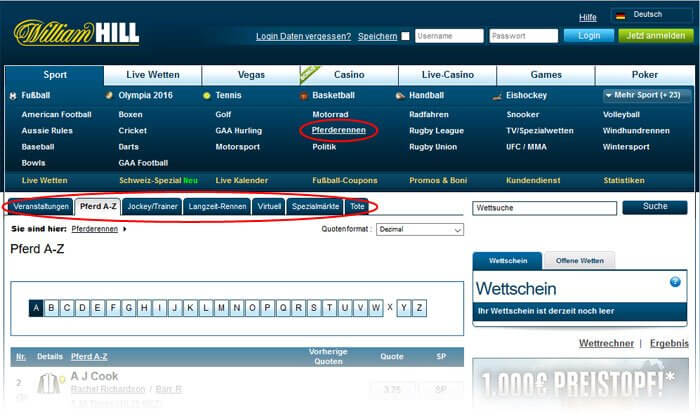Switch to the Sport tab
Image resolution: width=700 pixels, height=416 pixels.
click(x=55, y=75)
